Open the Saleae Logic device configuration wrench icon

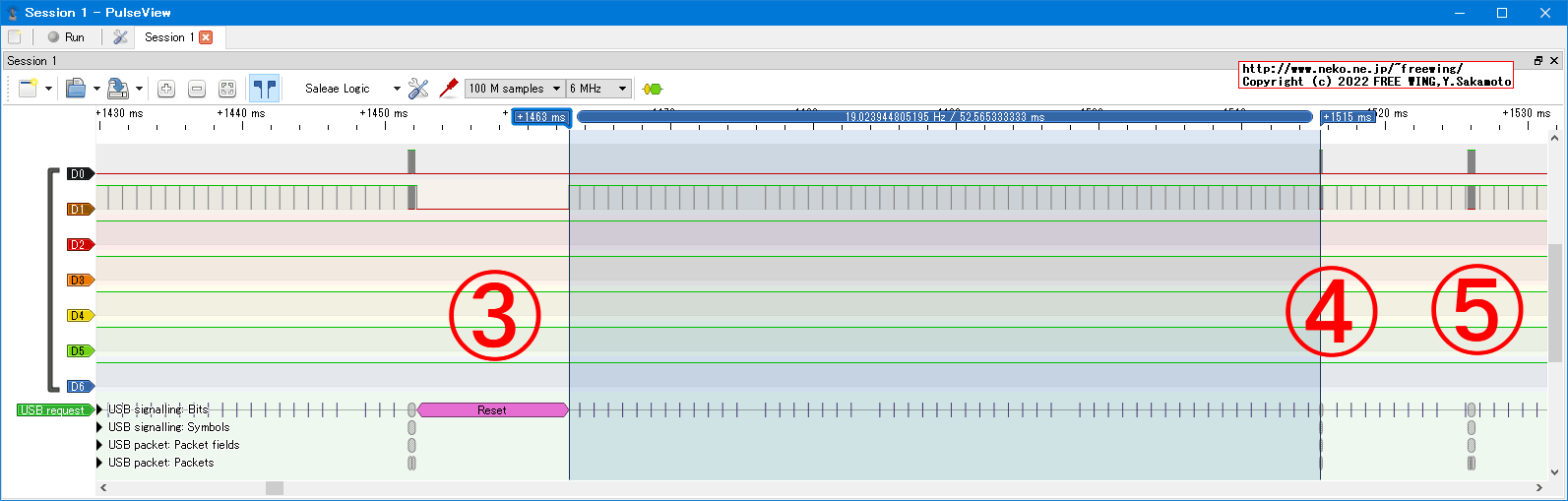pyautogui.click(x=418, y=89)
